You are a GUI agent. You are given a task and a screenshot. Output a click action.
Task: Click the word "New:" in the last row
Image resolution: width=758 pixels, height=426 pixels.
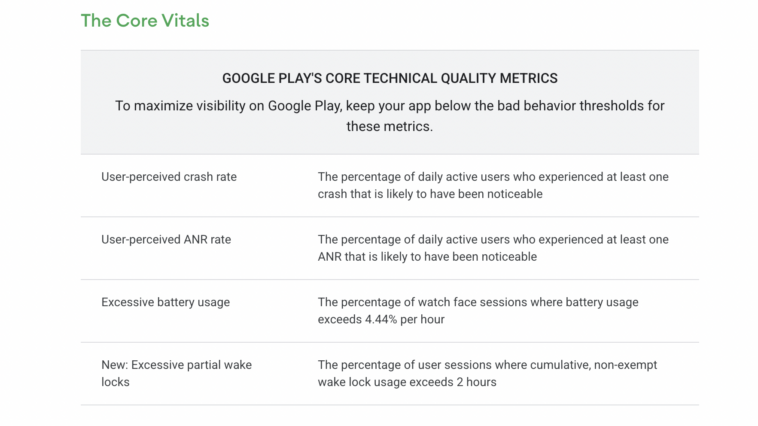pos(117,365)
